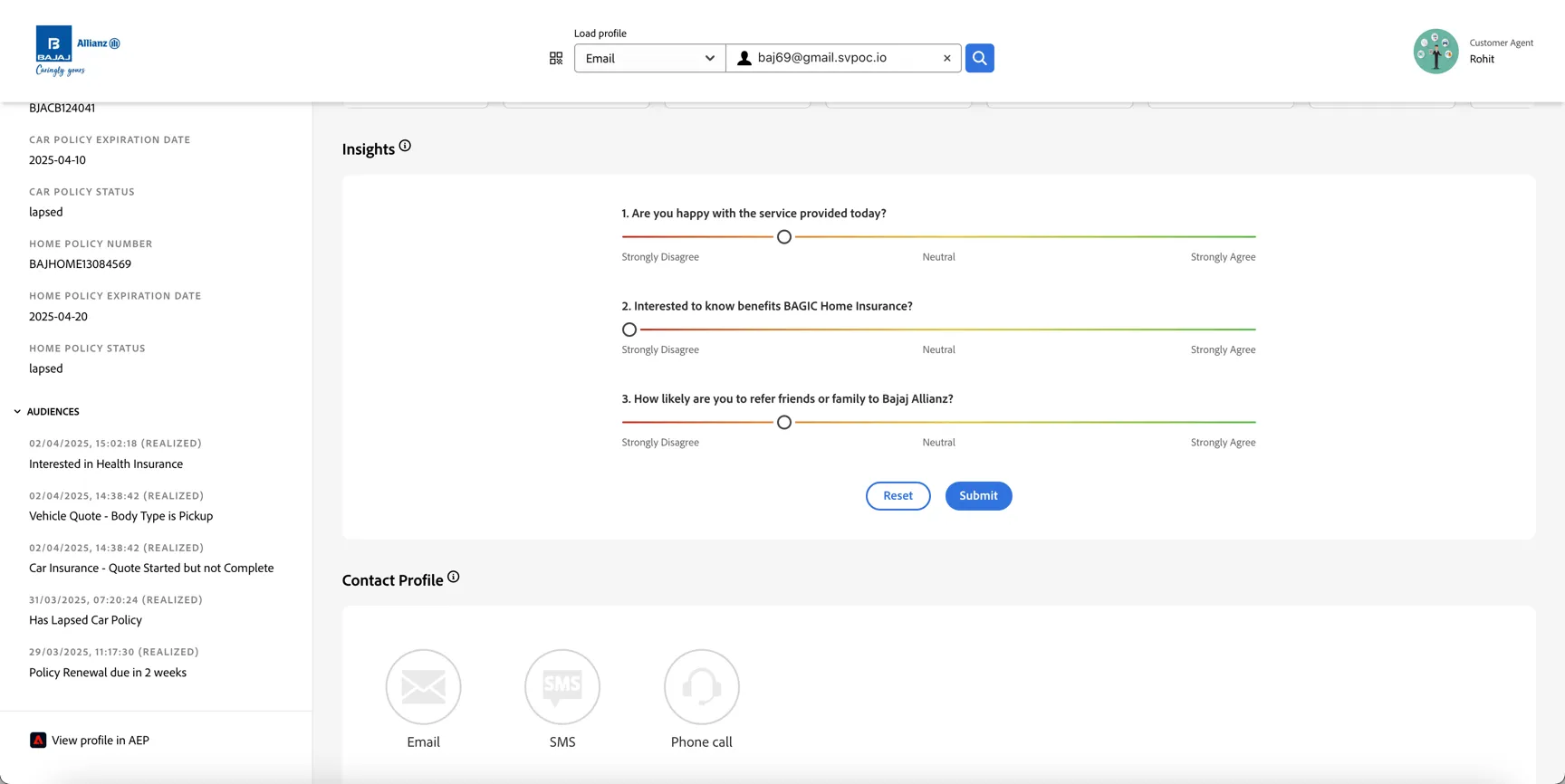Image resolution: width=1565 pixels, height=784 pixels.
Task: Click the Bajaj Allianz logo
Action: tap(78, 51)
